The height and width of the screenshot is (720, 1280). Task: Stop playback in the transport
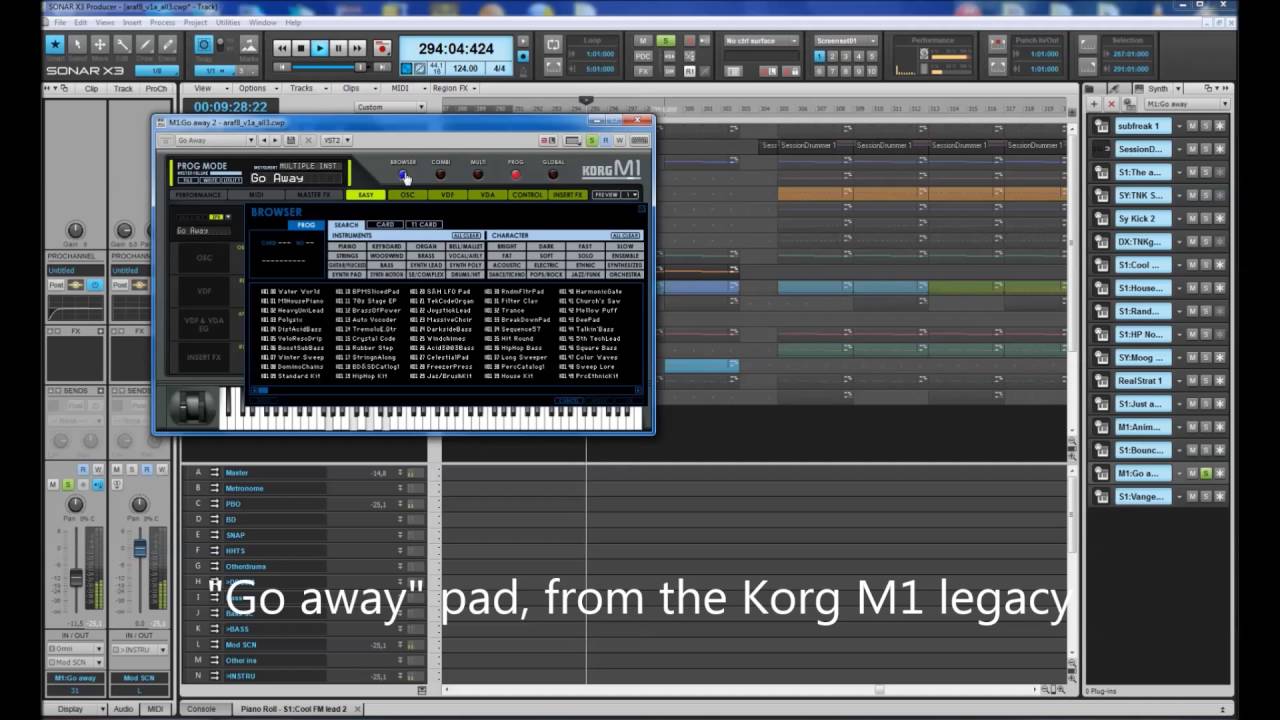[301, 47]
